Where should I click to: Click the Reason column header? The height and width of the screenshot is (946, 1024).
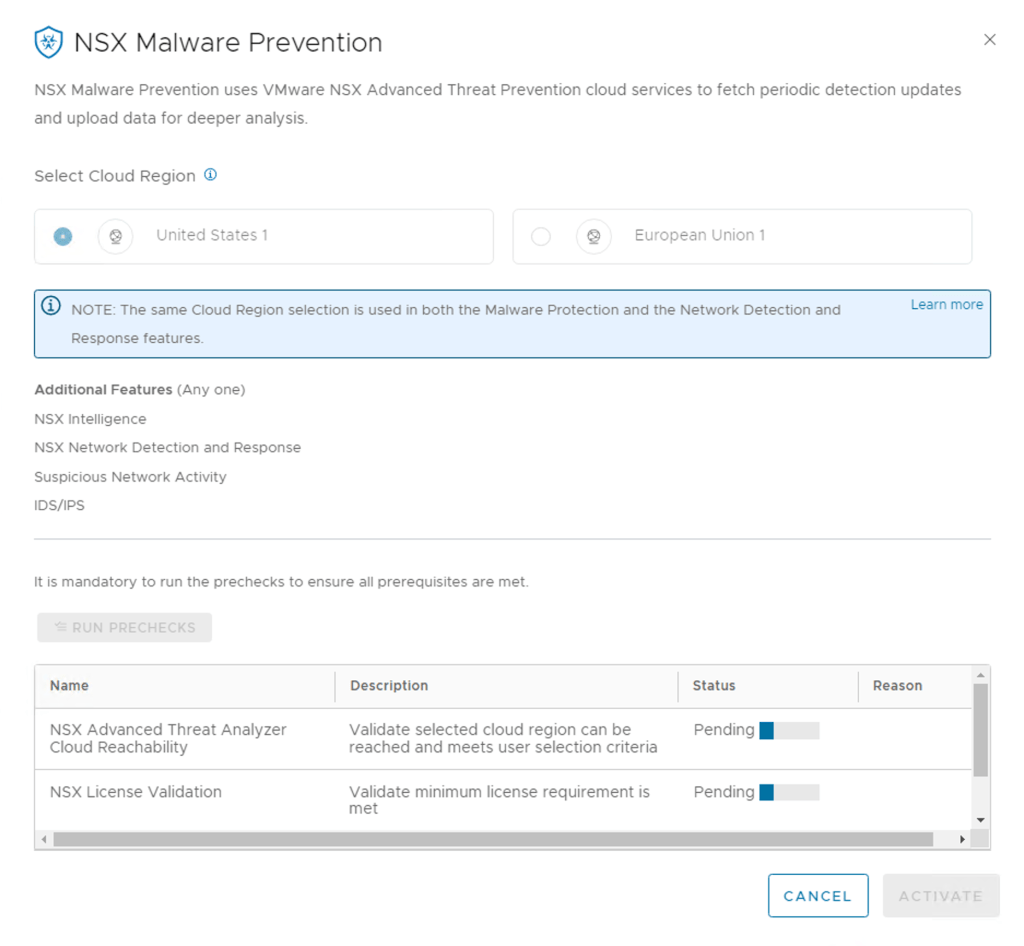coord(897,686)
